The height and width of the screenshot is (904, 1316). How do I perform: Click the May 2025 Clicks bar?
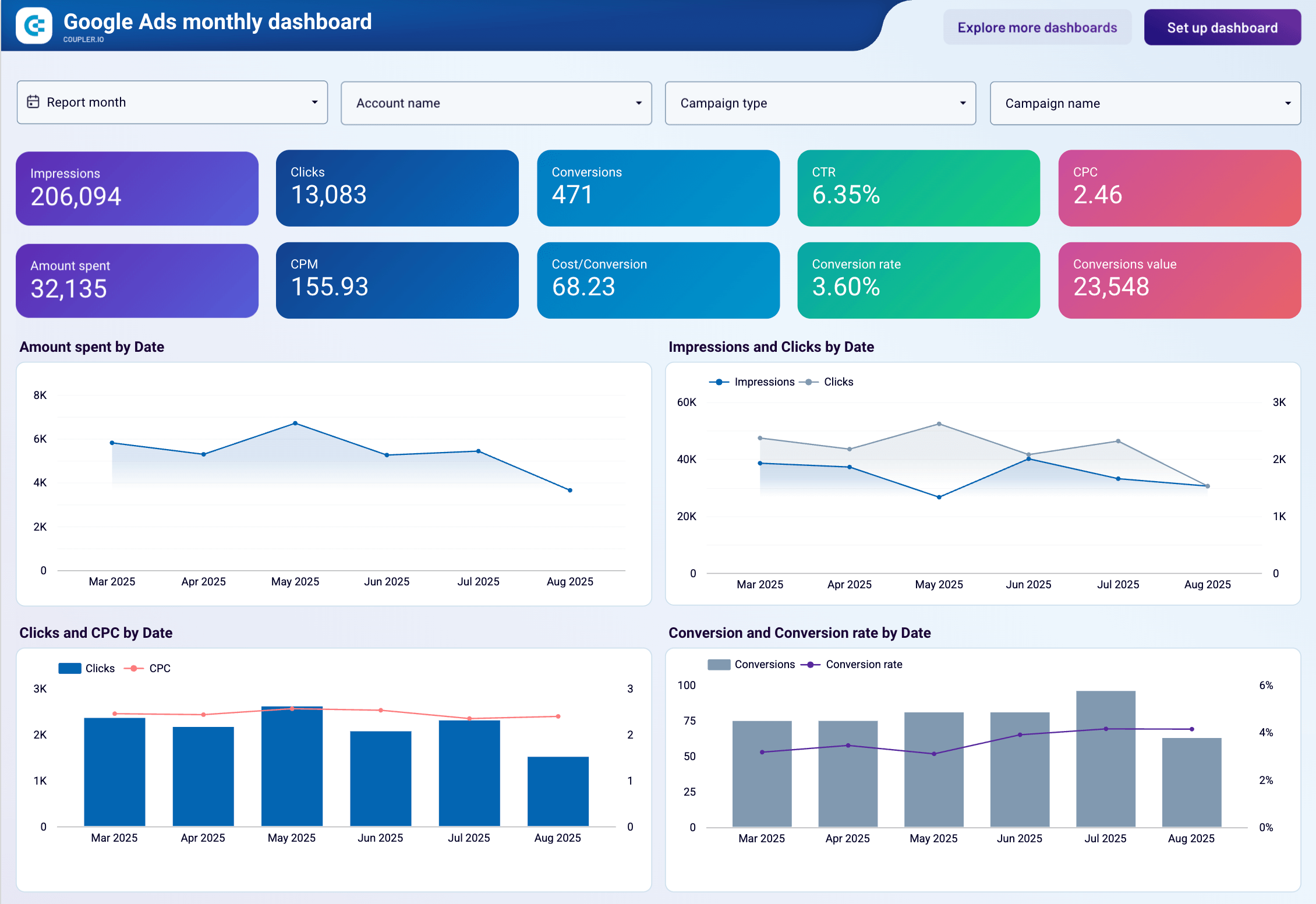(292, 769)
